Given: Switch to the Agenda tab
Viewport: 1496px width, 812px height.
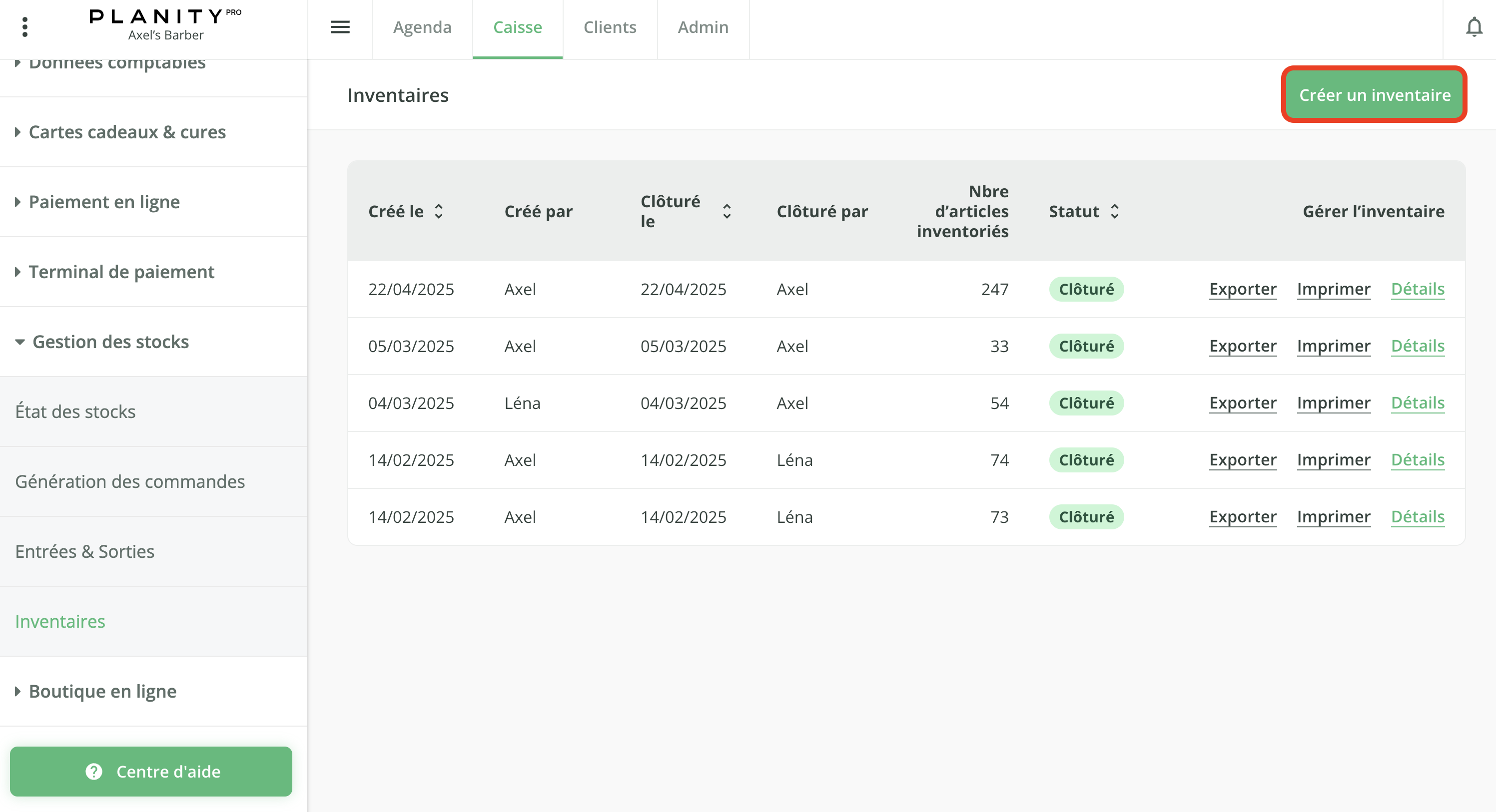Looking at the screenshot, I should coord(422,27).
